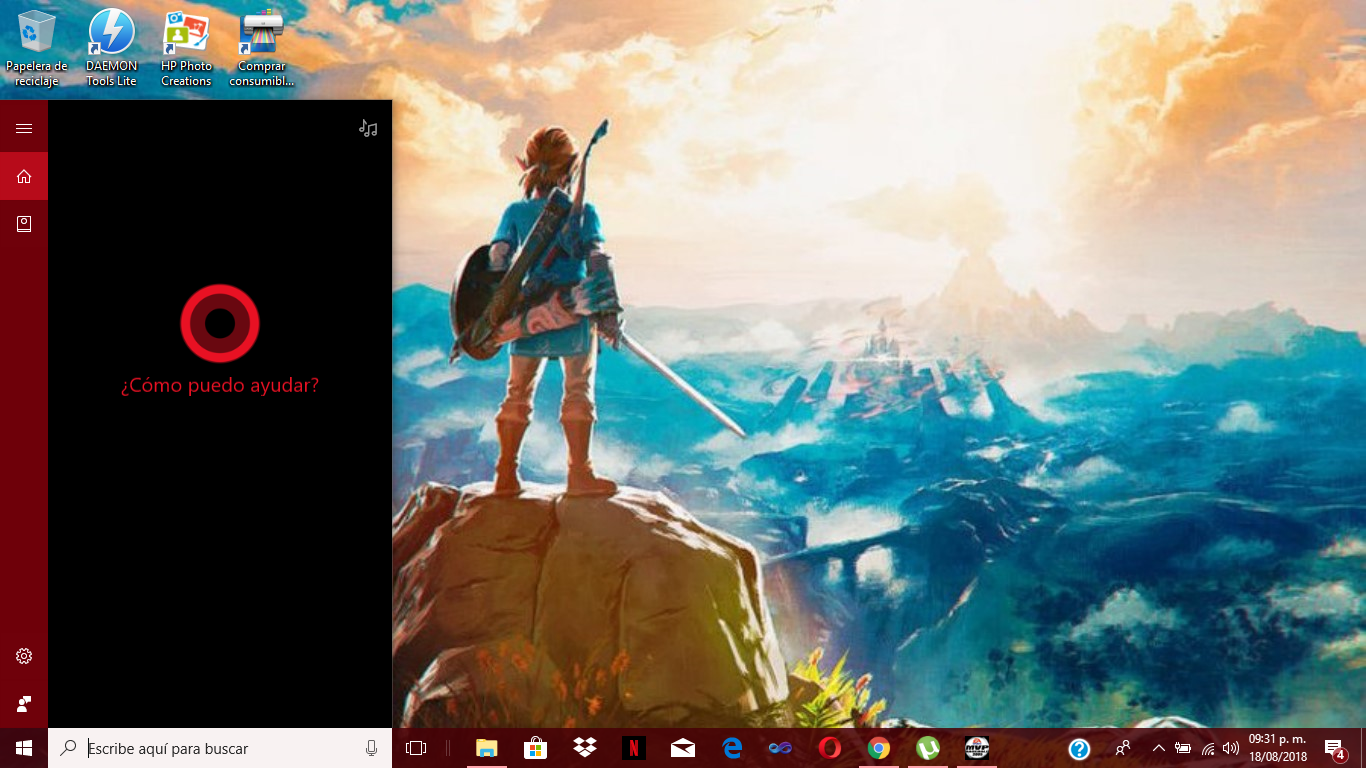The height and width of the screenshot is (768, 1366).
Task: Open Cortana settings gear
Action: coord(24,656)
